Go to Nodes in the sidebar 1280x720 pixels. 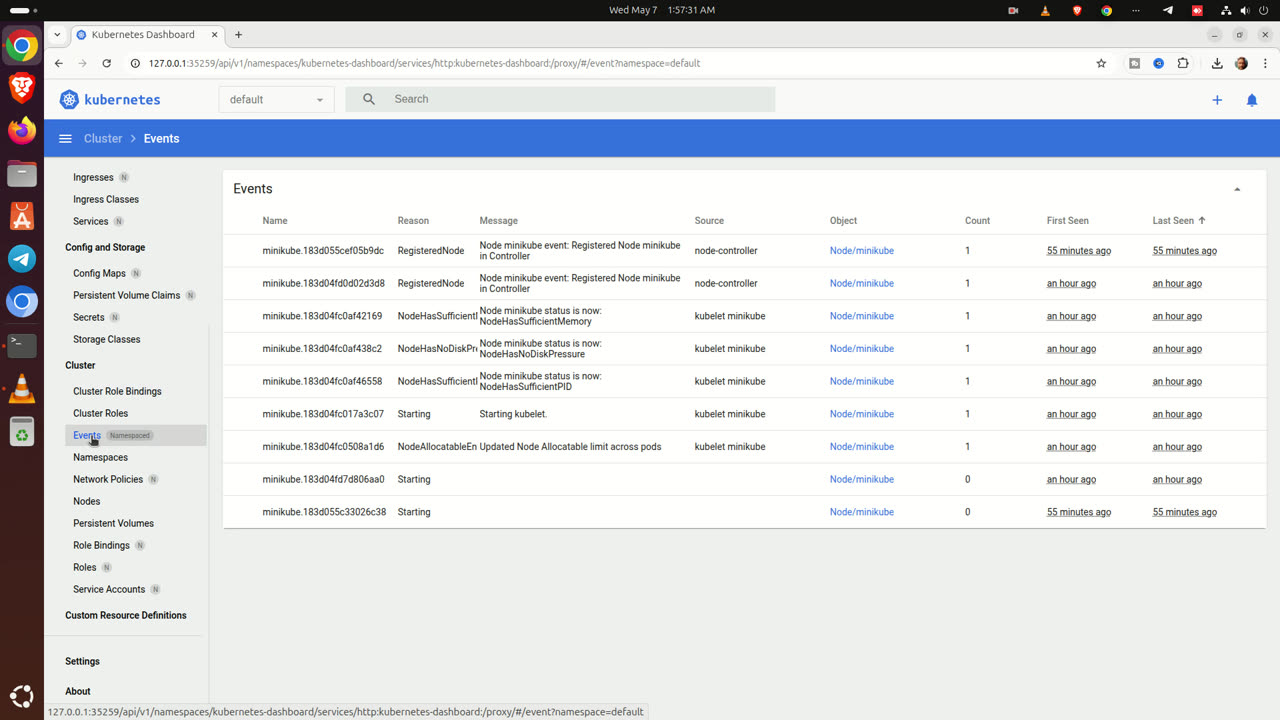86,502
